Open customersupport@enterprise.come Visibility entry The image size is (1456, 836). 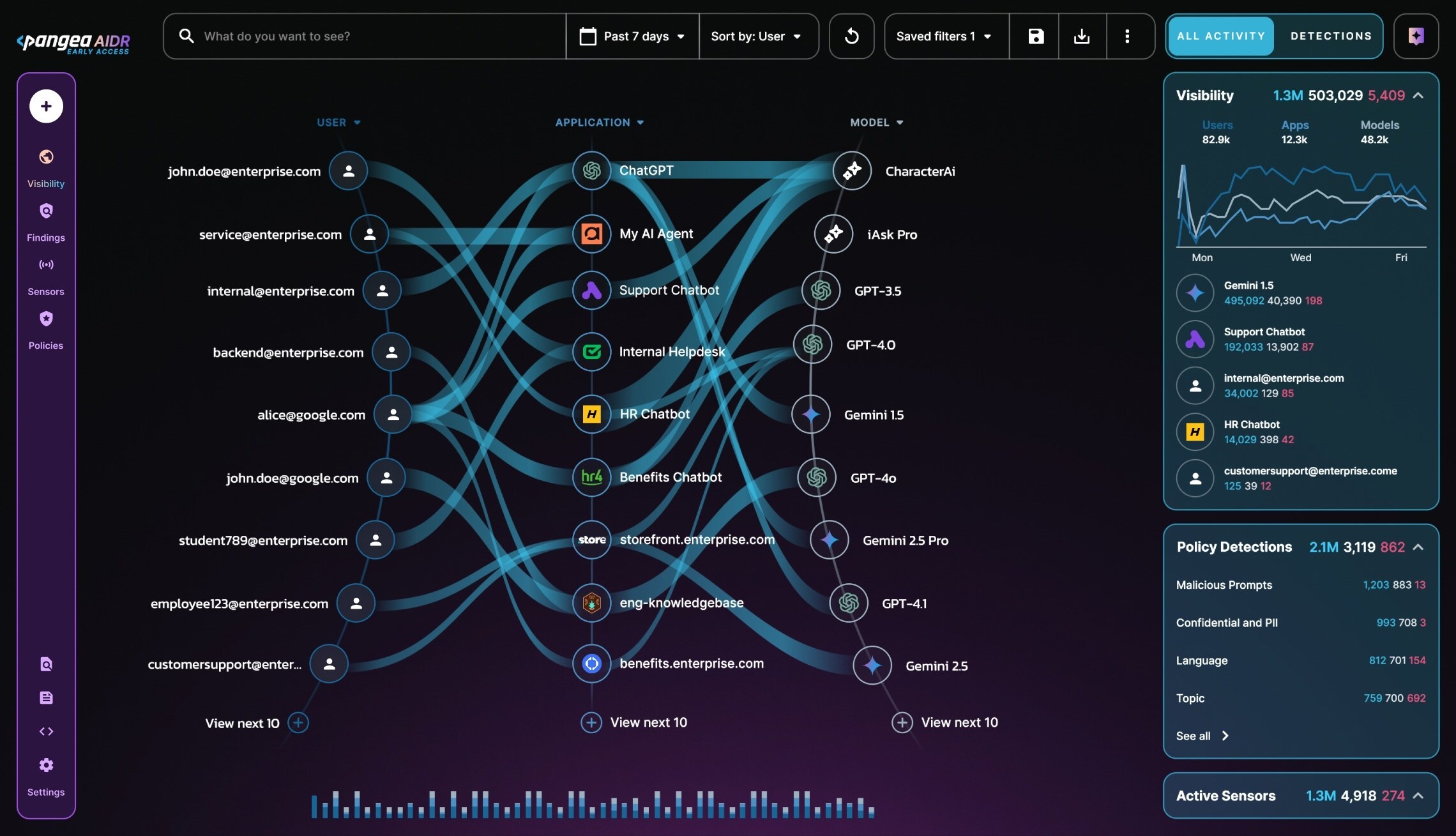[x=1300, y=478]
